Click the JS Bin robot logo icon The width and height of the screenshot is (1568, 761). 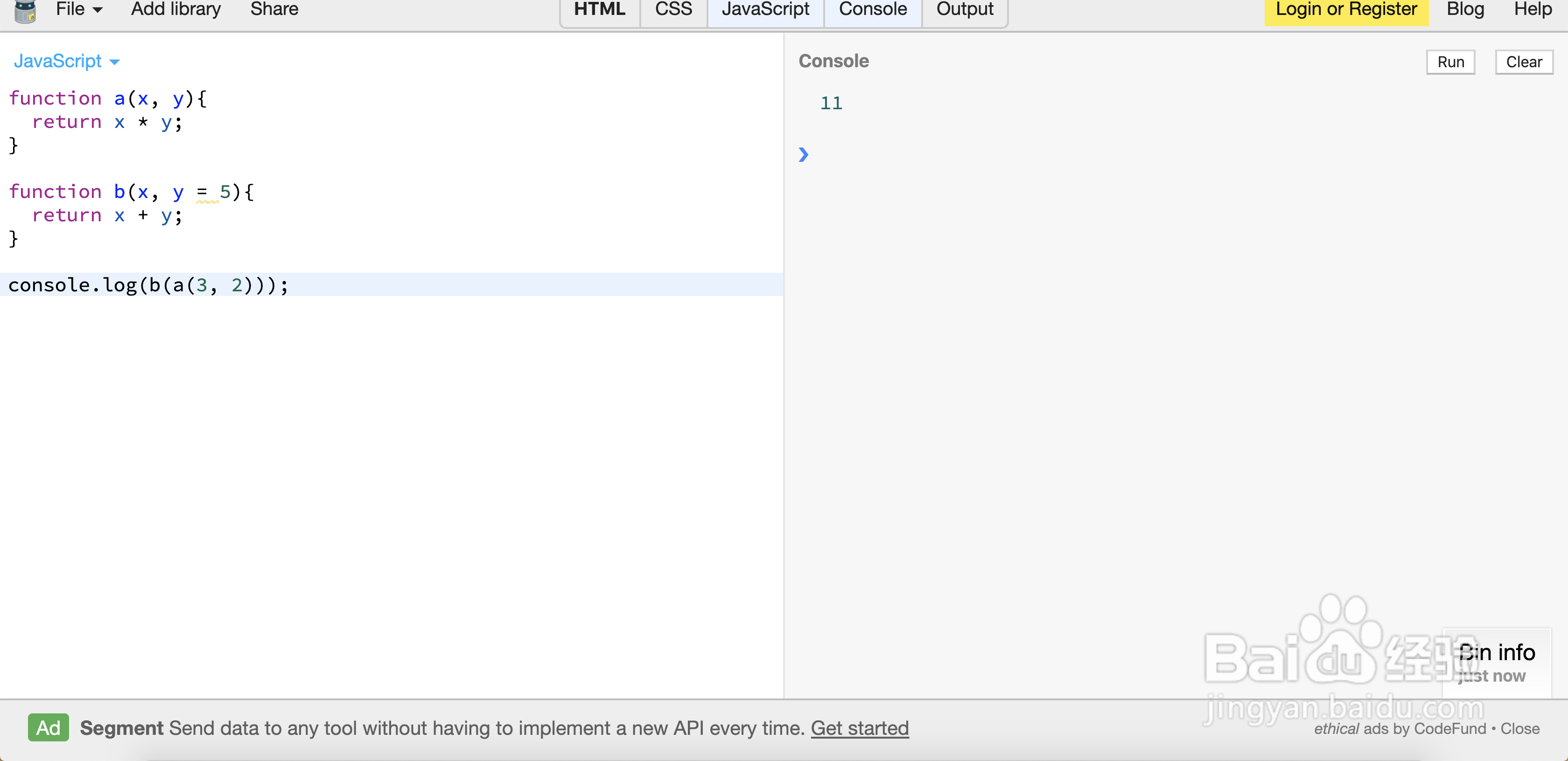25,11
